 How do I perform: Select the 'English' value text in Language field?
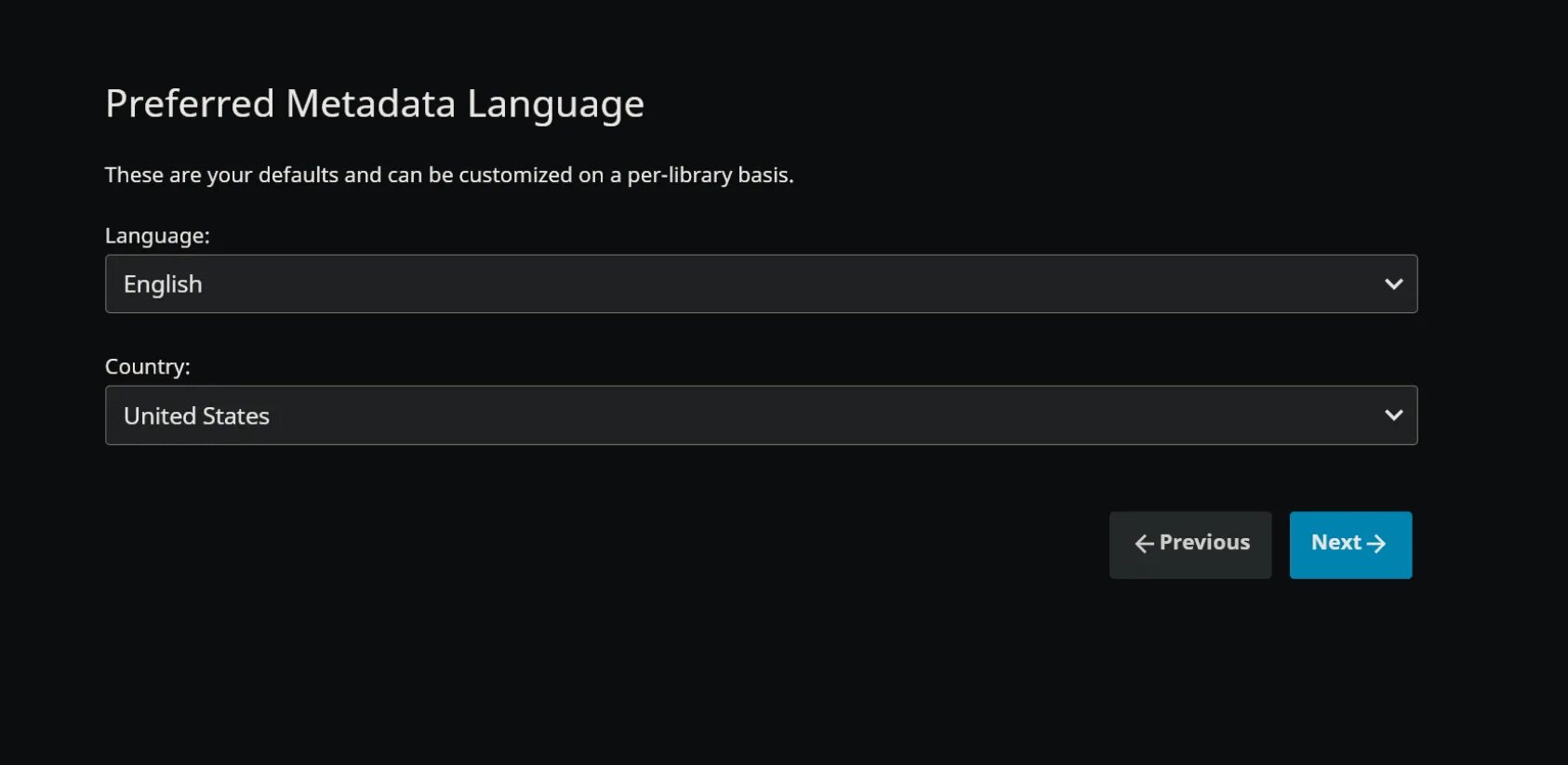pyautogui.click(x=163, y=284)
